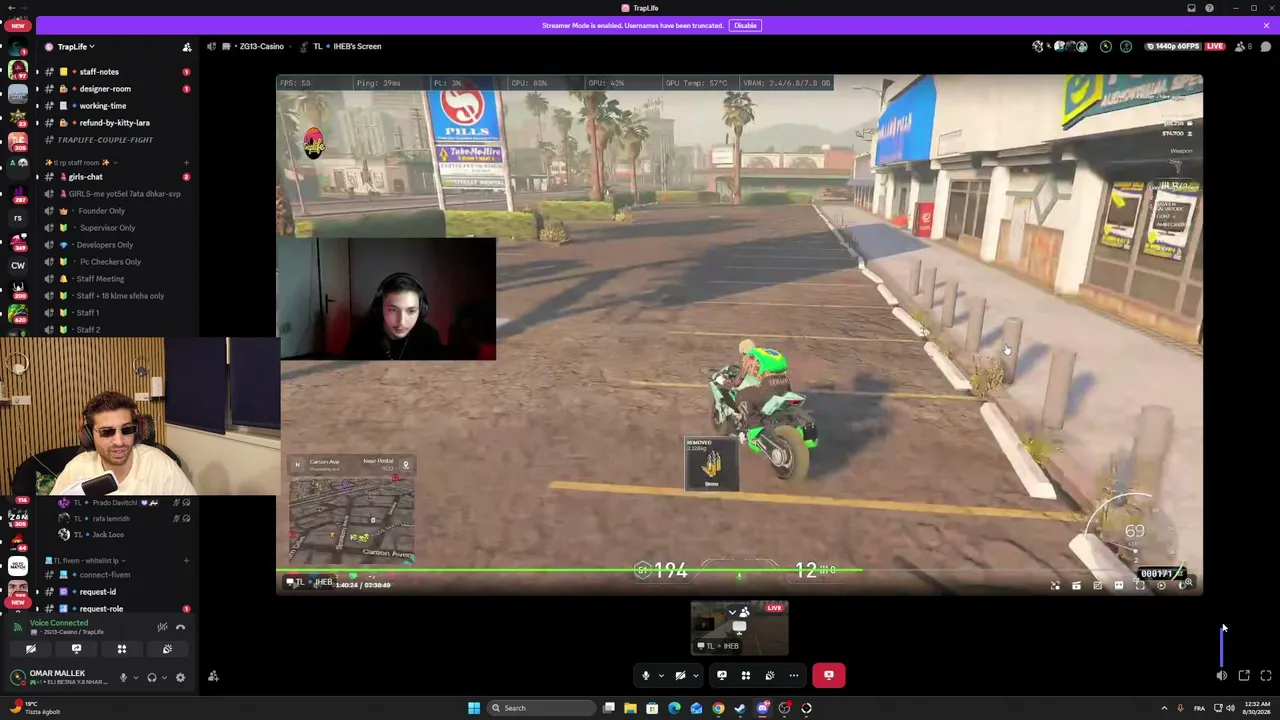Click the voice disconnect phone icon in Voice Connected panel
1280x720 pixels.
(180, 627)
